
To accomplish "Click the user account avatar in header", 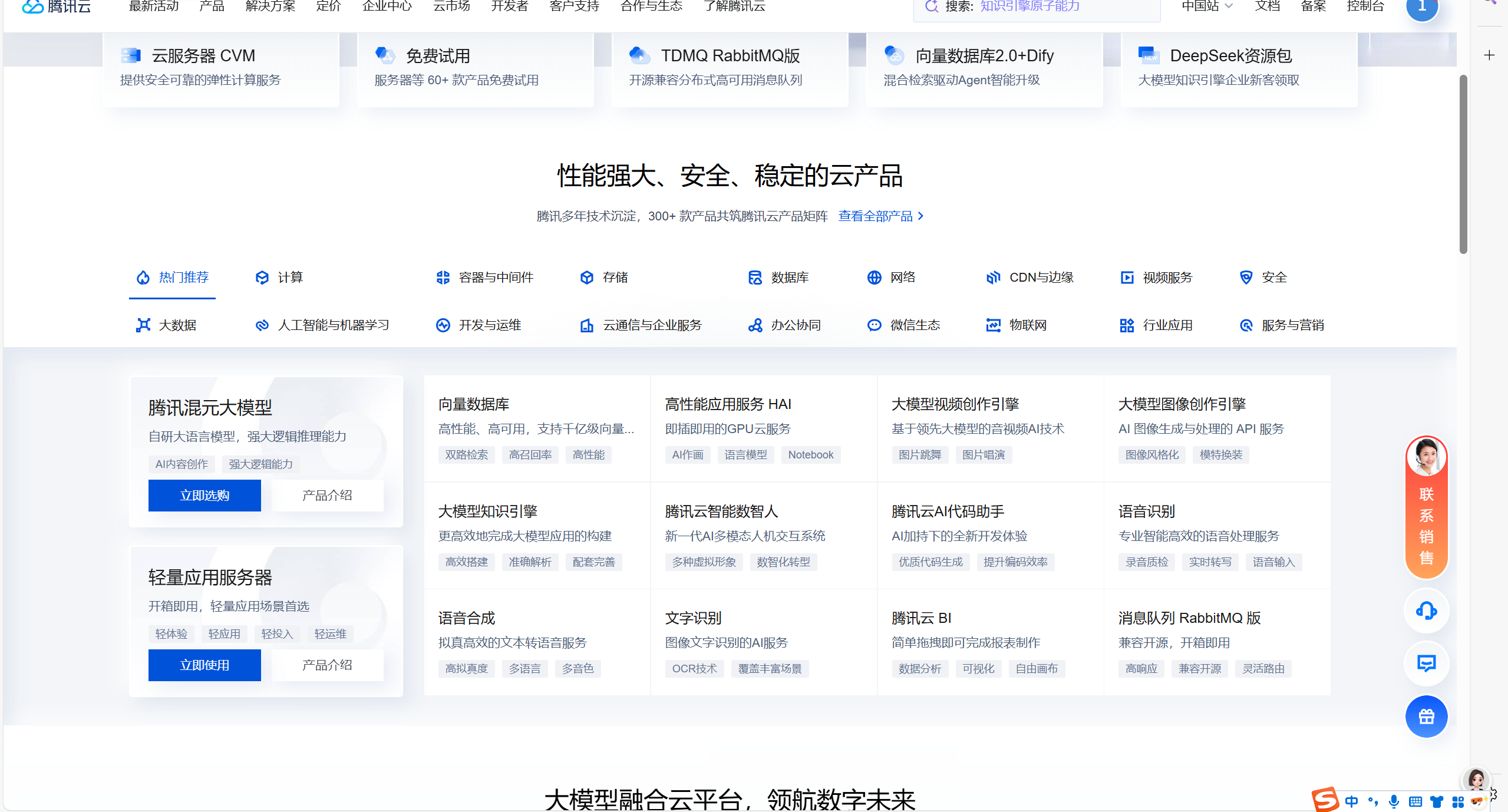I will point(1422,7).
